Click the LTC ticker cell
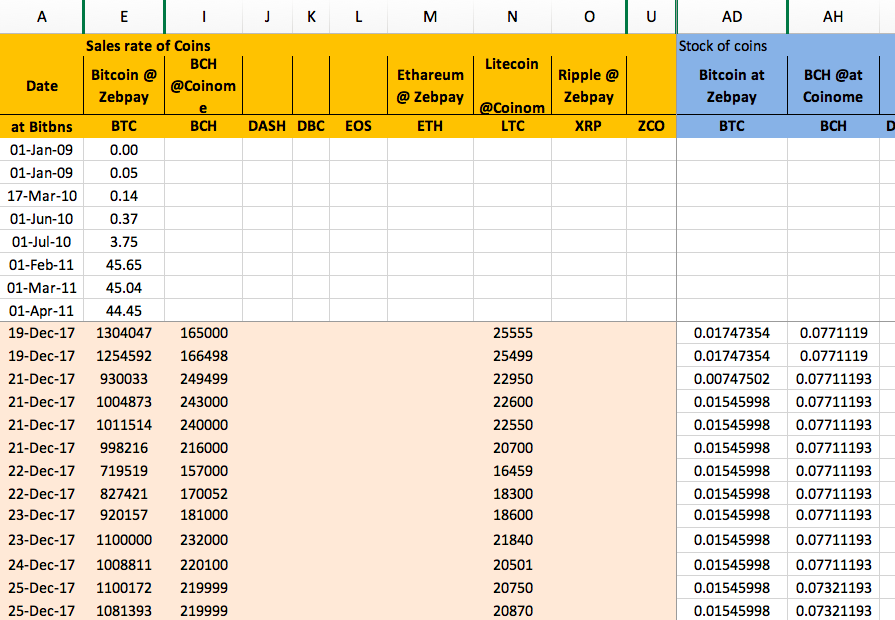 click(x=513, y=126)
